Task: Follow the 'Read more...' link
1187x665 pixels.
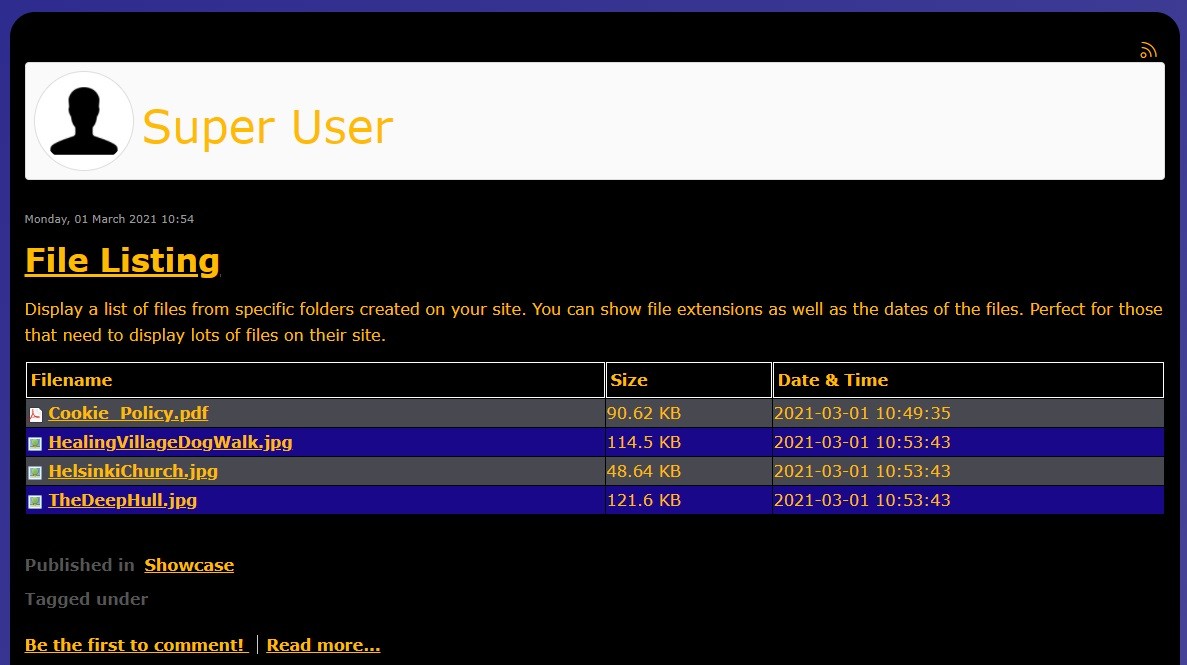Action: click(323, 645)
